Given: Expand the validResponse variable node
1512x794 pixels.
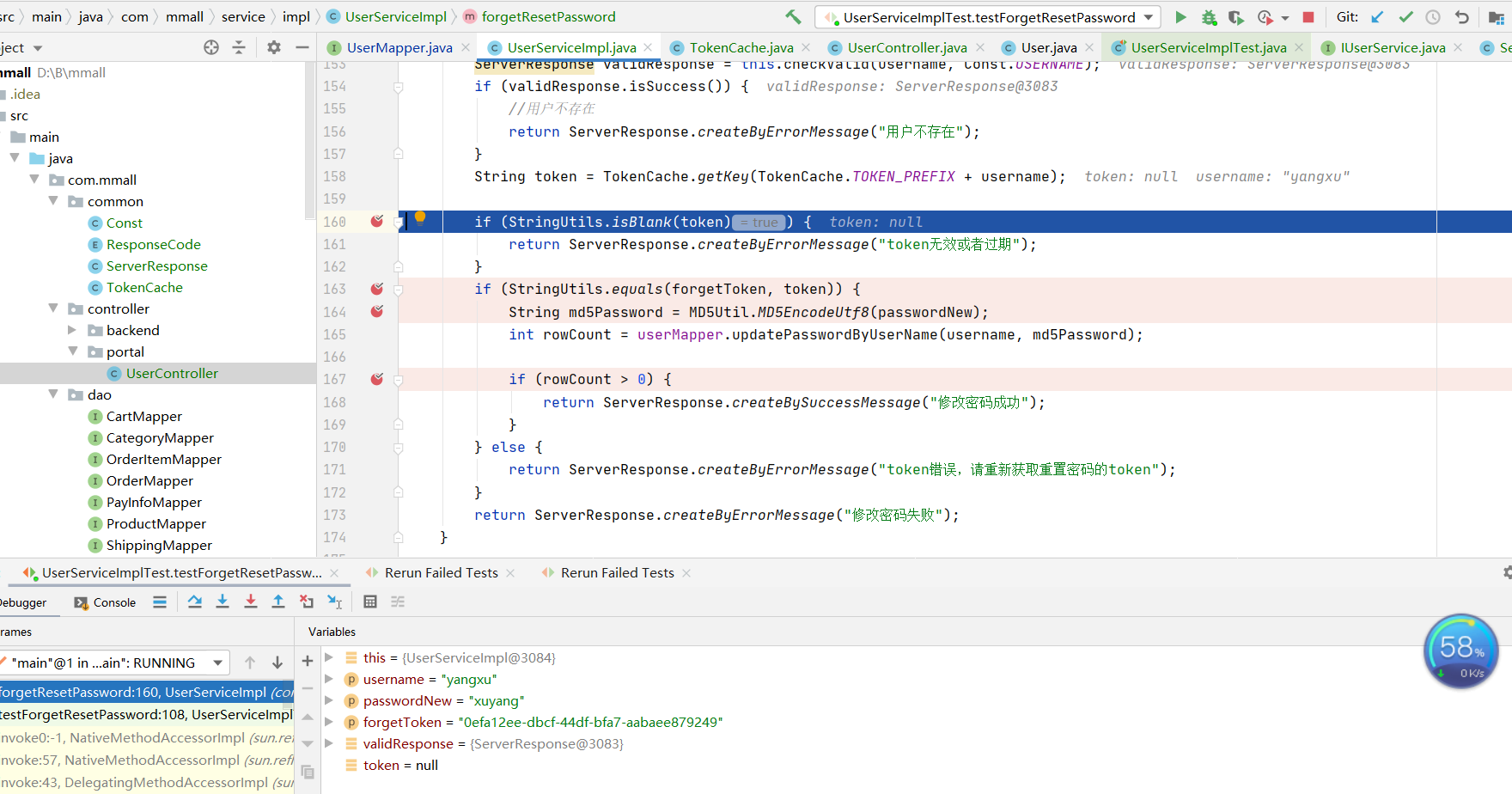Looking at the screenshot, I should click(x=329, y=743).
